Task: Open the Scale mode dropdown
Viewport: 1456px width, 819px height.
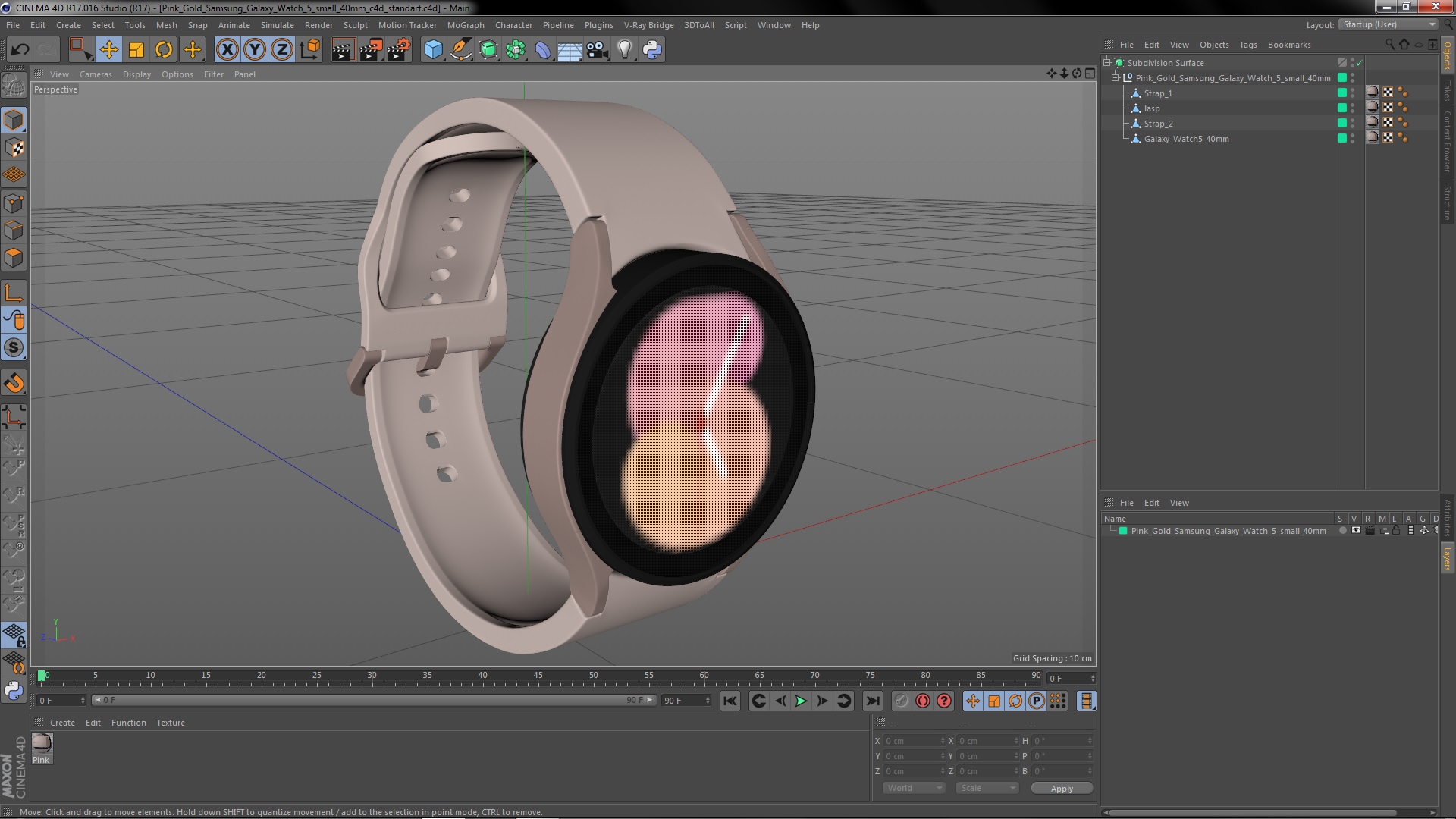Action: pyautogui.click(x=987, y=788)
